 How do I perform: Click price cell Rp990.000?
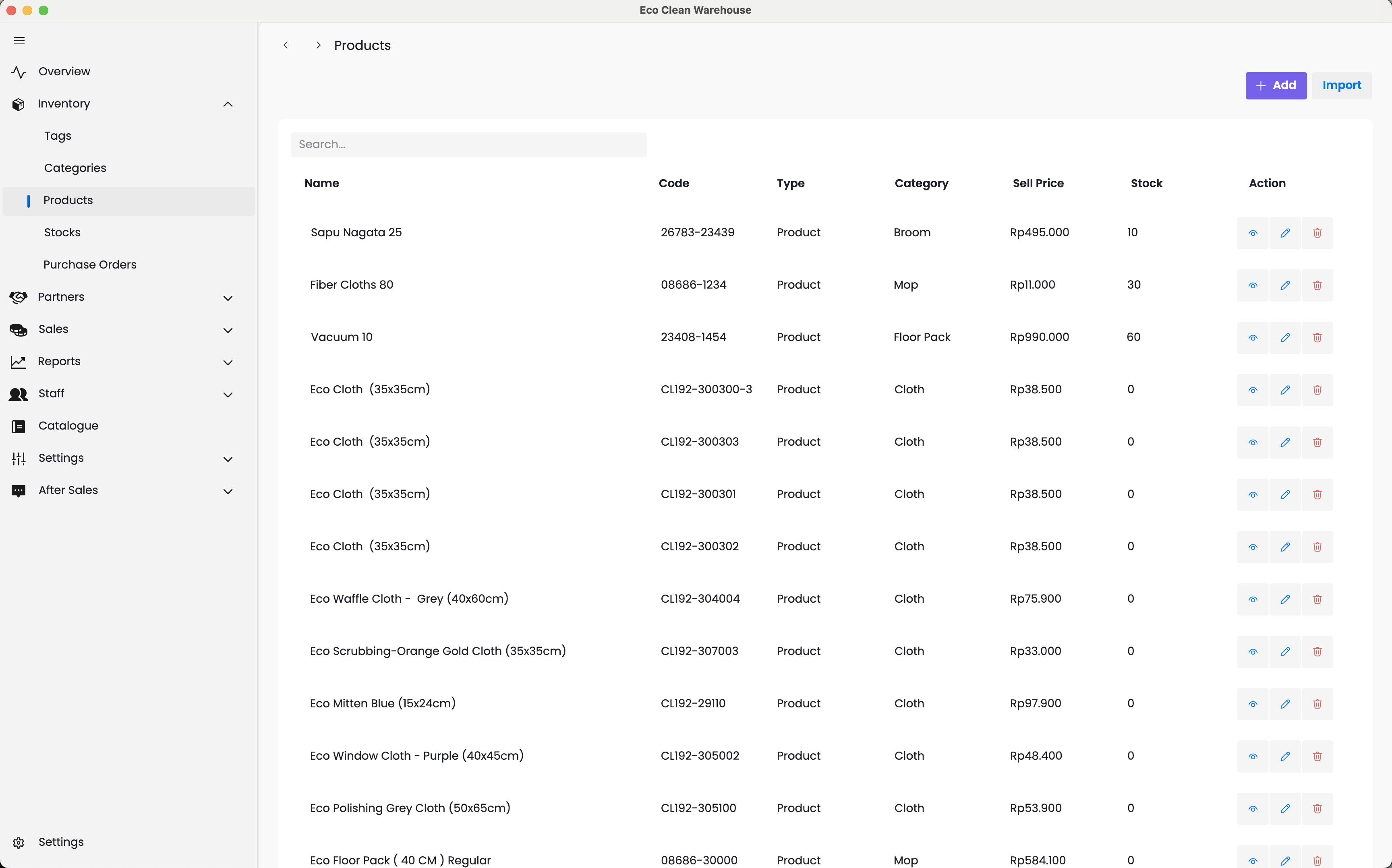coord(1040,337)
